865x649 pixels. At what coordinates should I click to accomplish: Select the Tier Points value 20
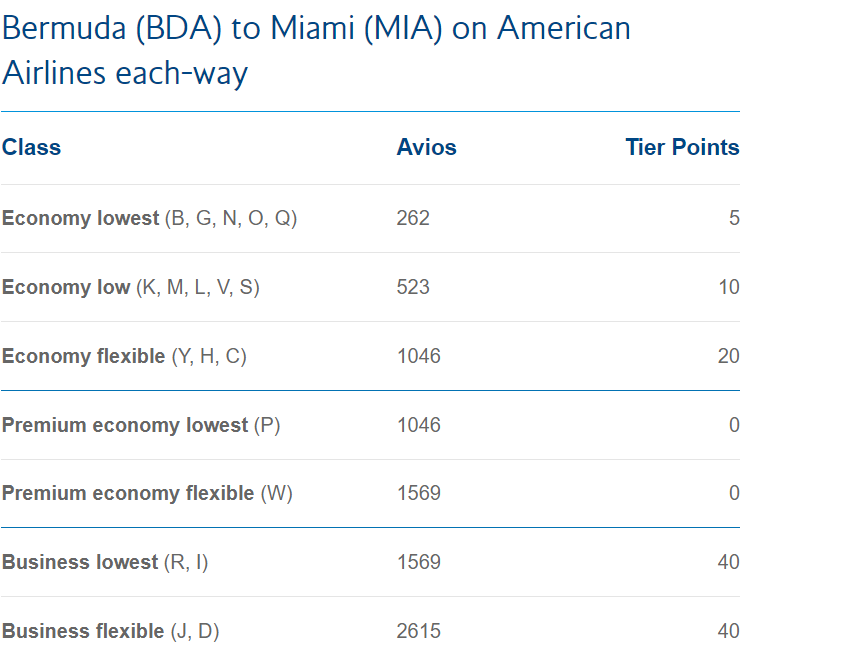729,356
